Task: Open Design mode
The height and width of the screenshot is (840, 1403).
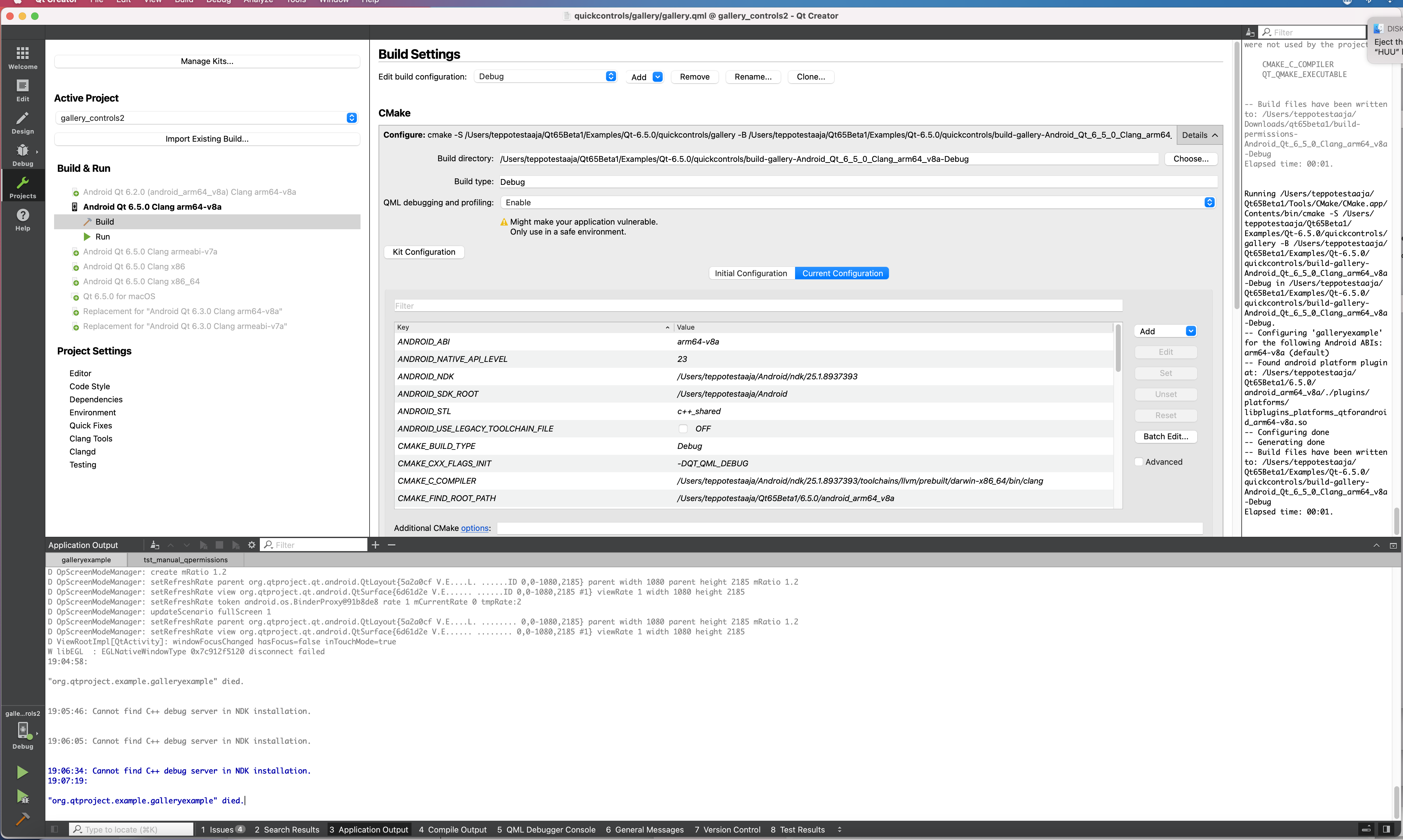Action: click(x=23, y=123)
